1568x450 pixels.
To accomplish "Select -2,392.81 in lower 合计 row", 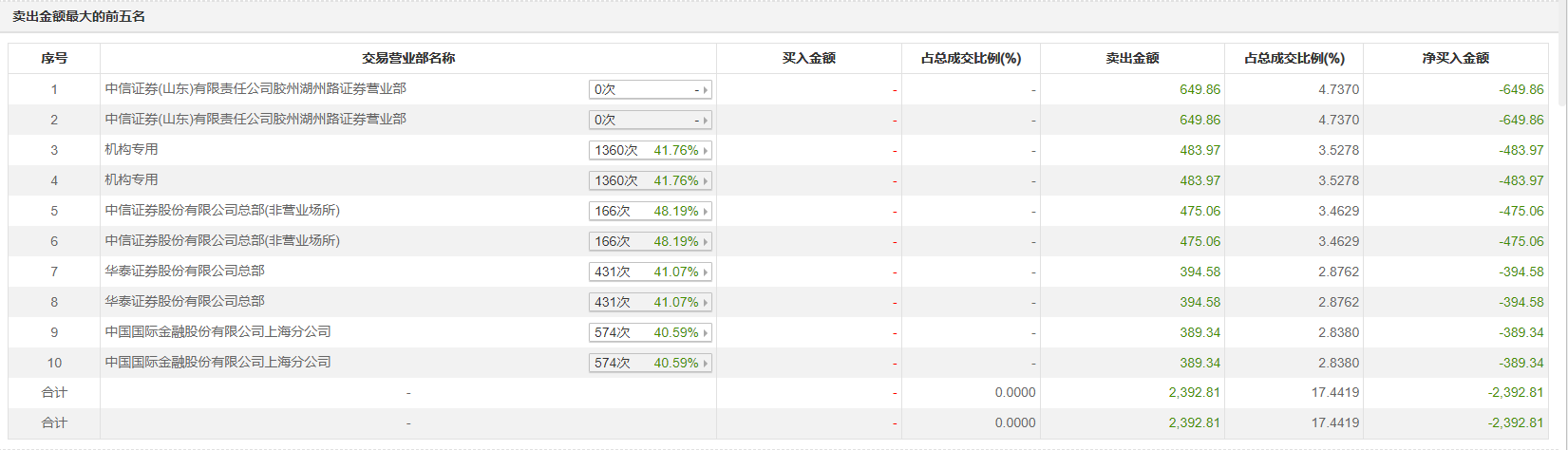I will point(1516,422).
